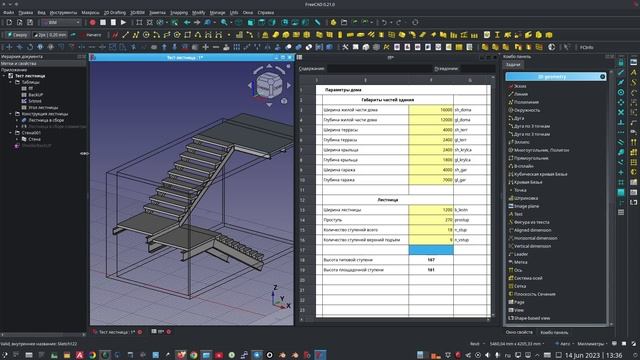640x360 pixels.
Task: Toggle snap perpendicular icon
Action: click(621, 122)
